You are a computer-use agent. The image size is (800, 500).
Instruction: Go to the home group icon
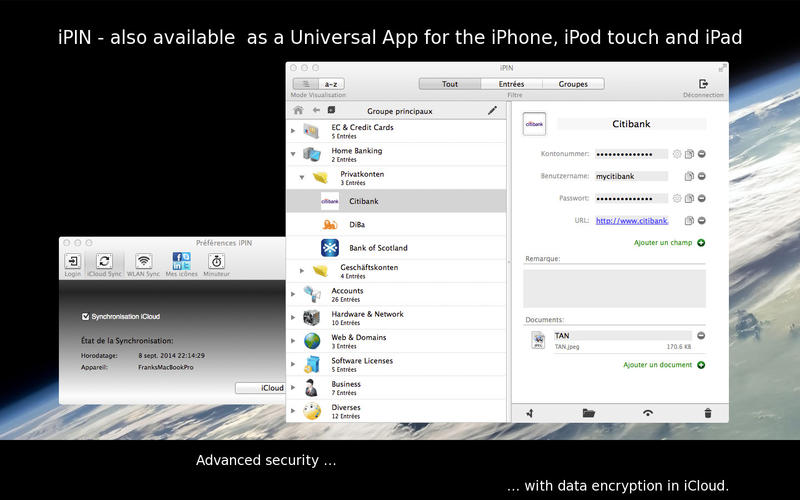click(298, 110)
